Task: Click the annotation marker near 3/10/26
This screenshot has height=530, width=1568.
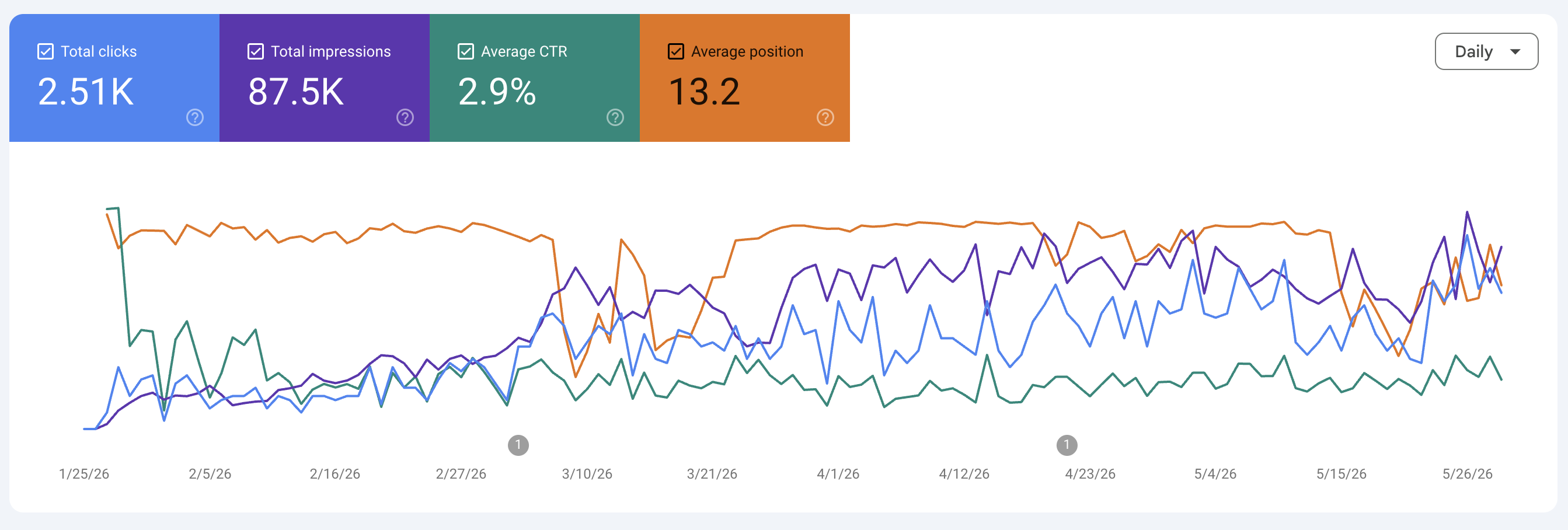Action: point(518,445)
